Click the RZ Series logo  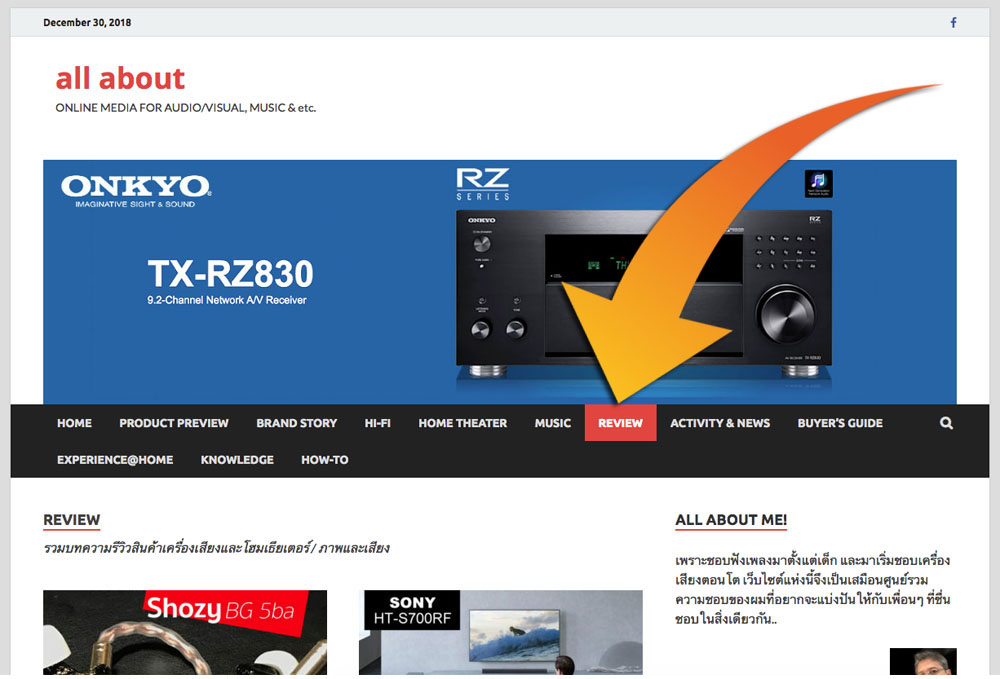click(x=483, y=184)
